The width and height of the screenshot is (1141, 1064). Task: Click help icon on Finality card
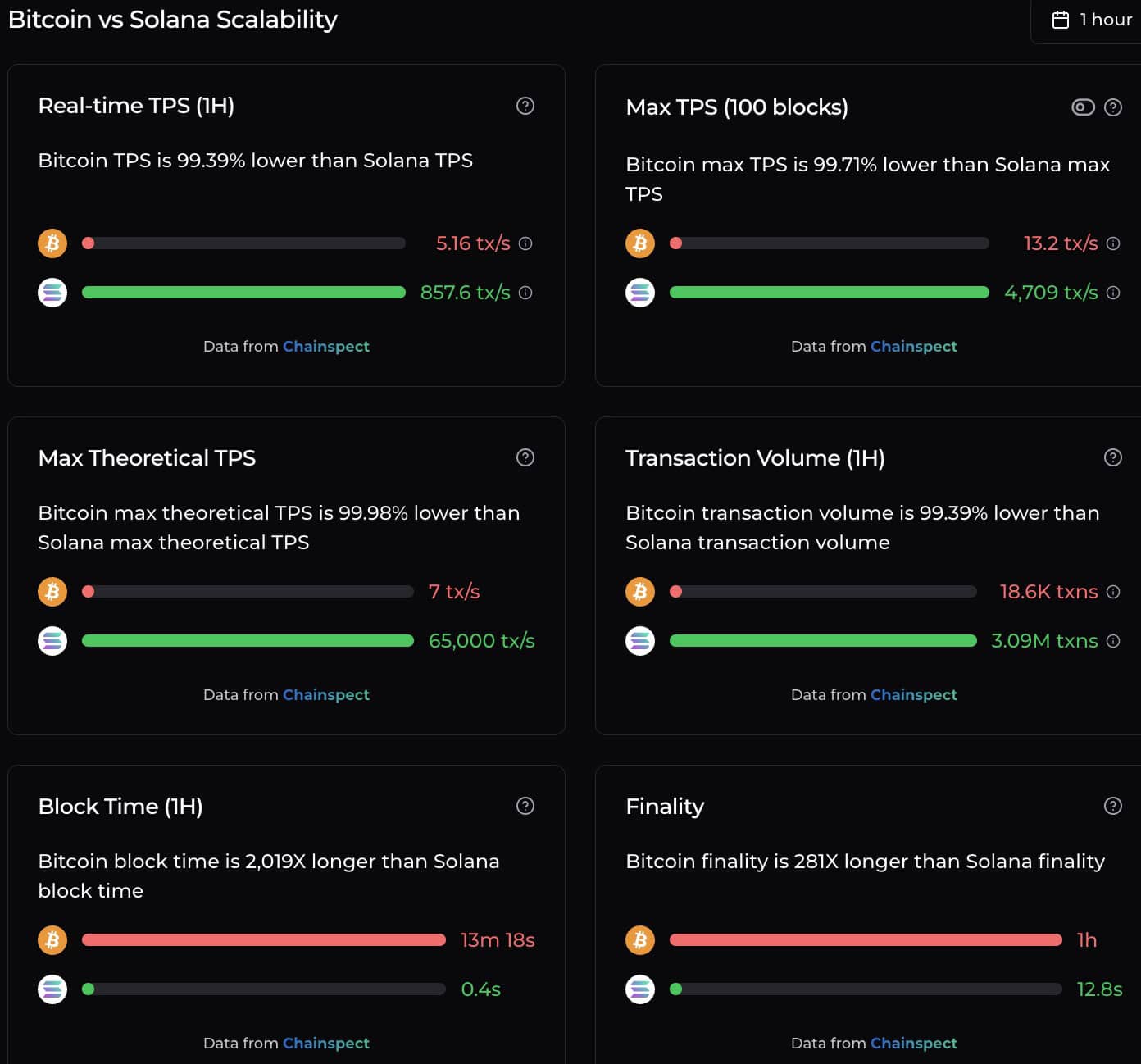click(x=1112, y=806)
